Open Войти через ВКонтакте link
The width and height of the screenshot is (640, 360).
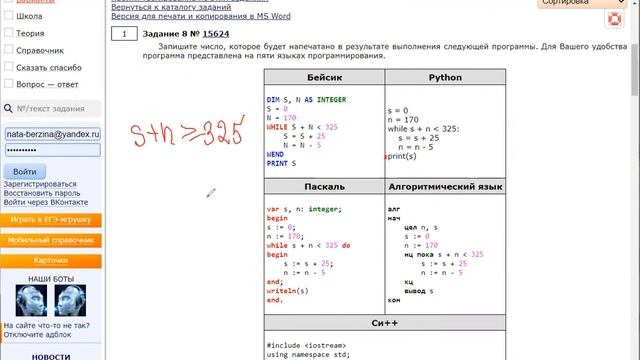(x=46, y=202)
